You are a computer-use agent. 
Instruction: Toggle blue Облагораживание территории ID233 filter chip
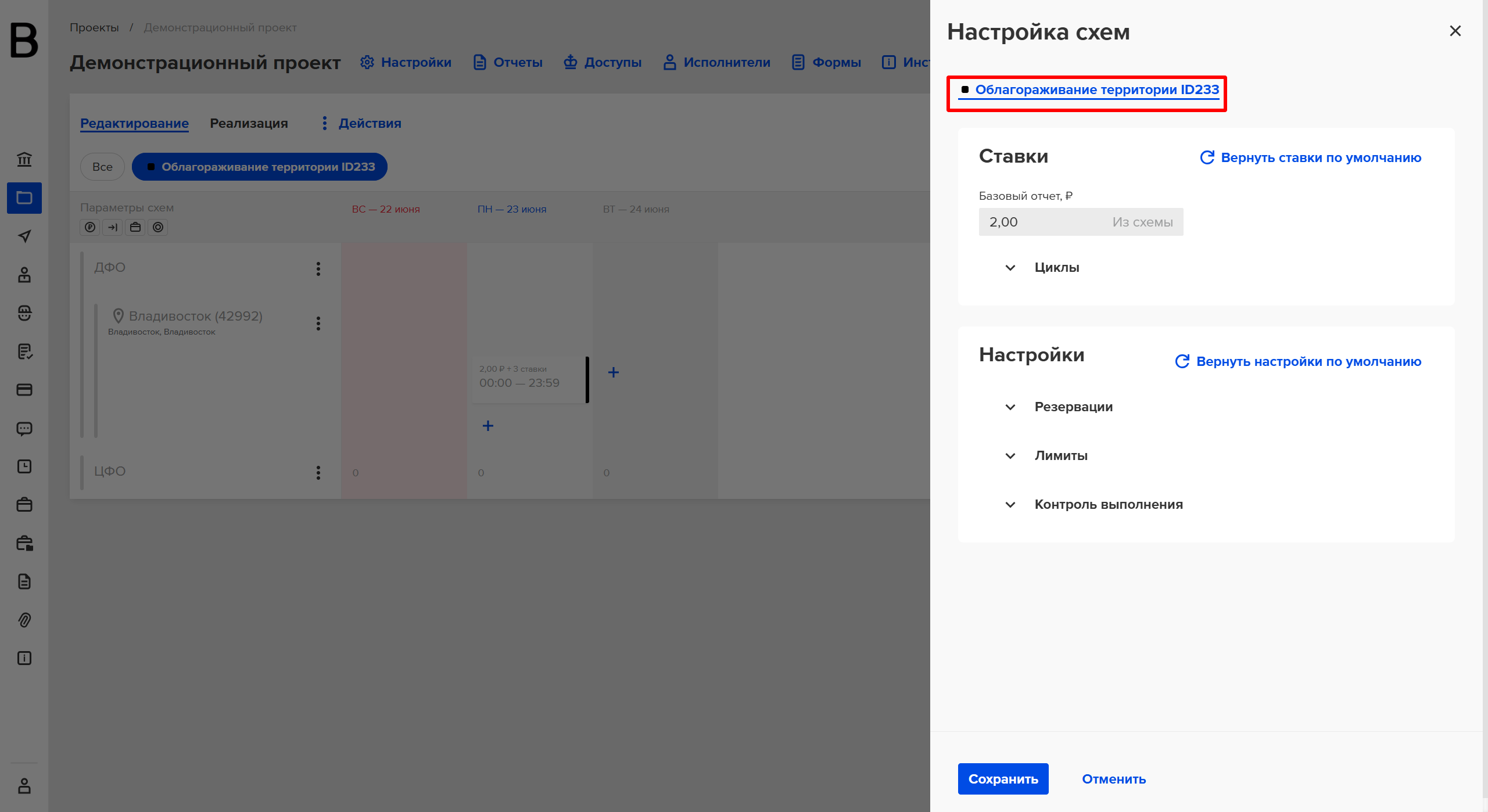[x=260, y=167]
